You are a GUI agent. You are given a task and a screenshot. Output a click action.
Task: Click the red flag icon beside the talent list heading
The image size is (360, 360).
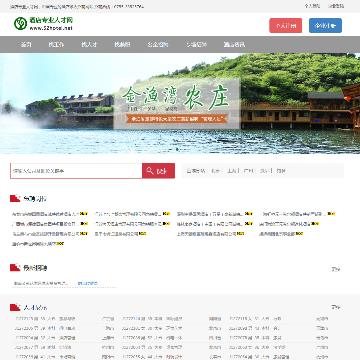click(15, 307)
